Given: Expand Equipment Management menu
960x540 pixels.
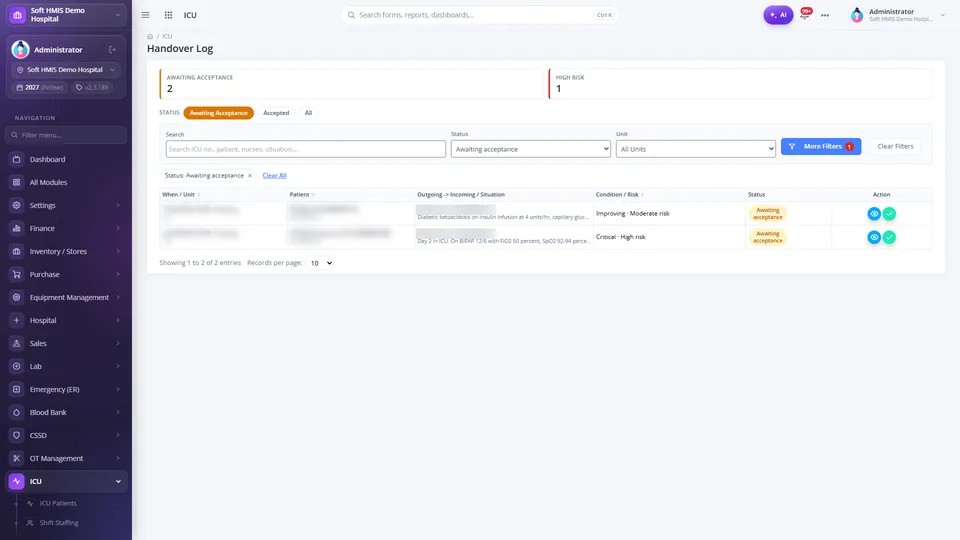Looking at the screenshot, I should tap(66, 298).
